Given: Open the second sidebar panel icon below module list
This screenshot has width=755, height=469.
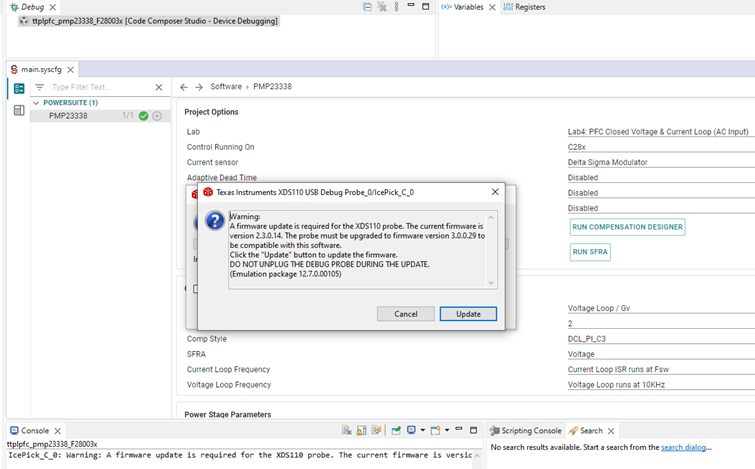Looking at the screenshot, I should (x=19, y=111).
